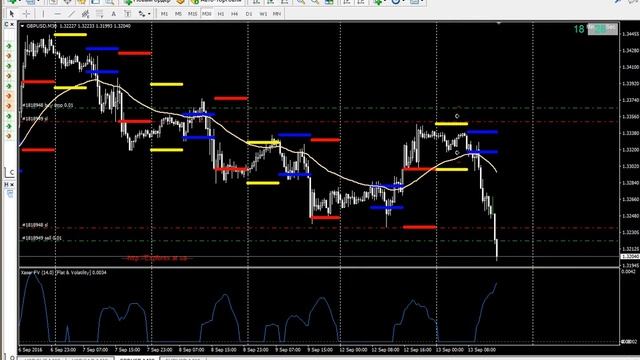Click the Xaser FV indicator label
The width and height of the screenshot is (640, 360).
pos(63,272)
